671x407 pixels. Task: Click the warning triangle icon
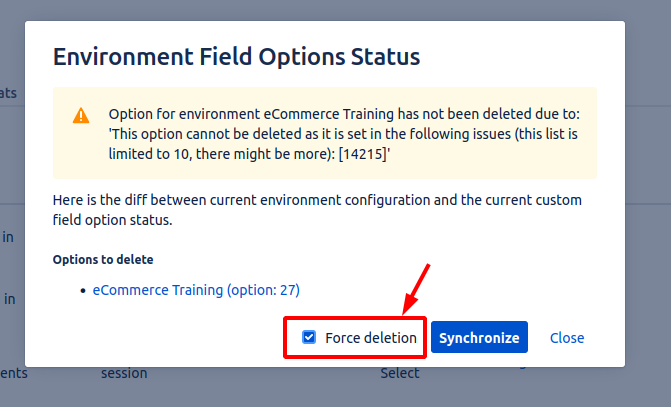click(x=81, y=115)
